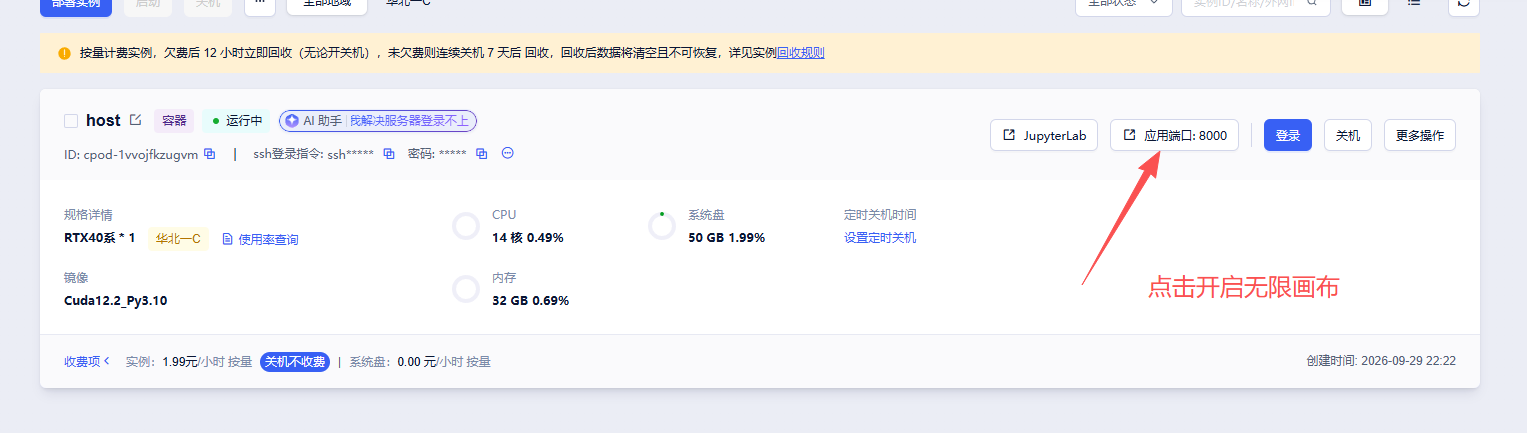Click the edit-name icon next to host
Viewport: 1527px width, 433px height.
click(135, 120)
